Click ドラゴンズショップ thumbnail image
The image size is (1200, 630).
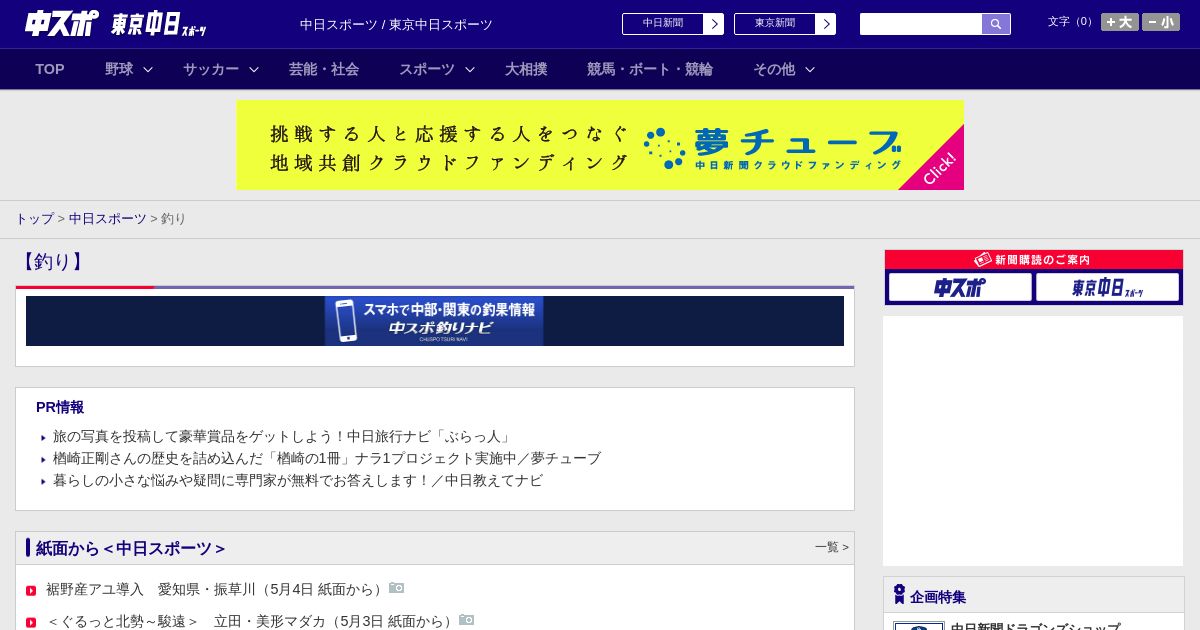pyautogui.click(x=919, y=626)
